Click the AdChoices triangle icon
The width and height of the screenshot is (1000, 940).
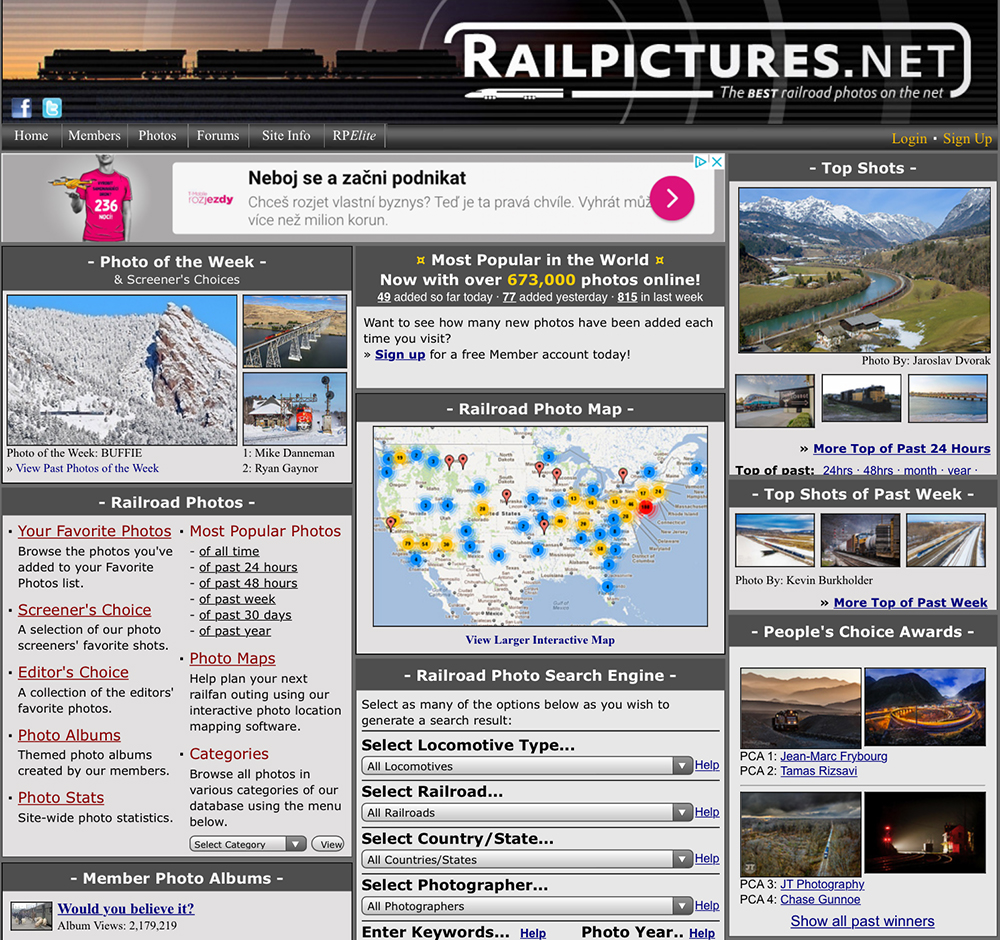(x=701, y=162)
